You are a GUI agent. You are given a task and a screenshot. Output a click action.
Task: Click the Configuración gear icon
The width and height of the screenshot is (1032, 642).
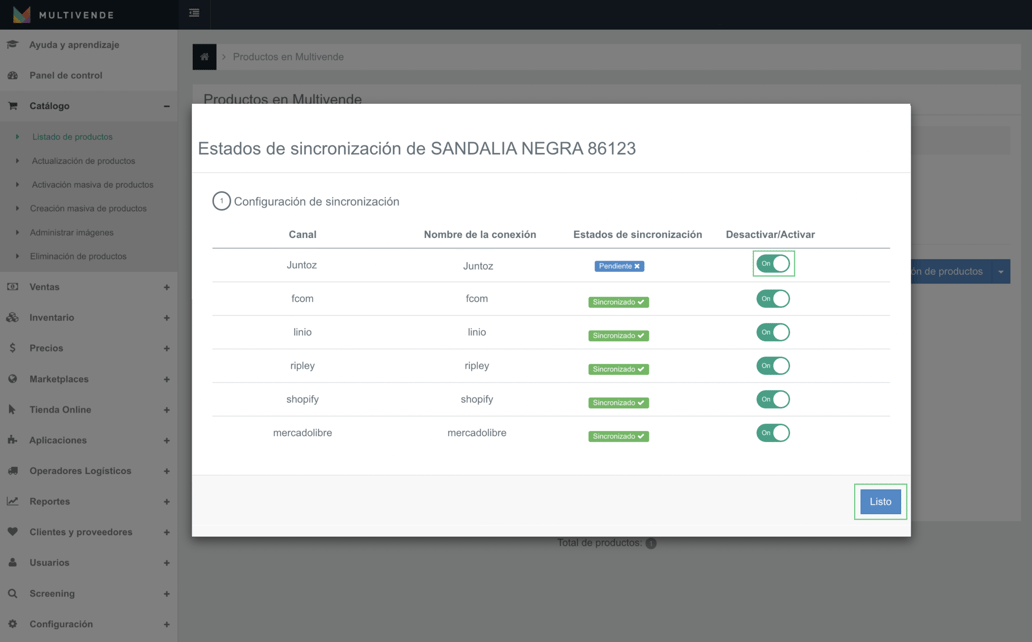(x=13, y=624)
